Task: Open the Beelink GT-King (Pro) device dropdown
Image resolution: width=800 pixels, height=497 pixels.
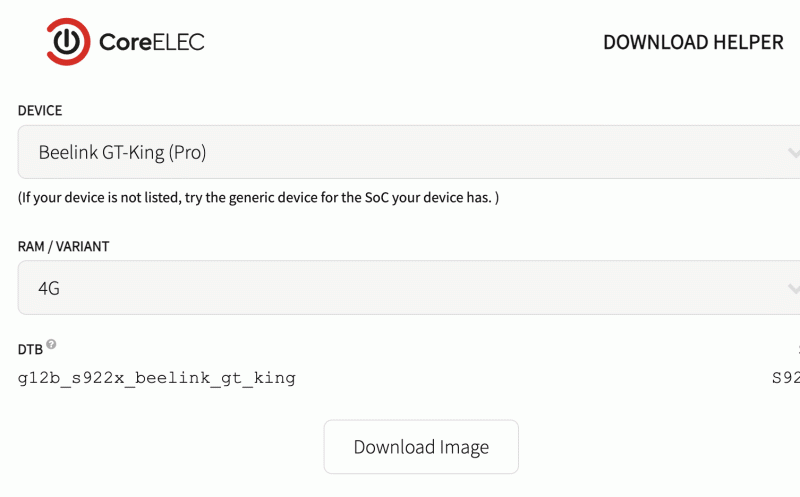Action: click(x=409, y=152)
